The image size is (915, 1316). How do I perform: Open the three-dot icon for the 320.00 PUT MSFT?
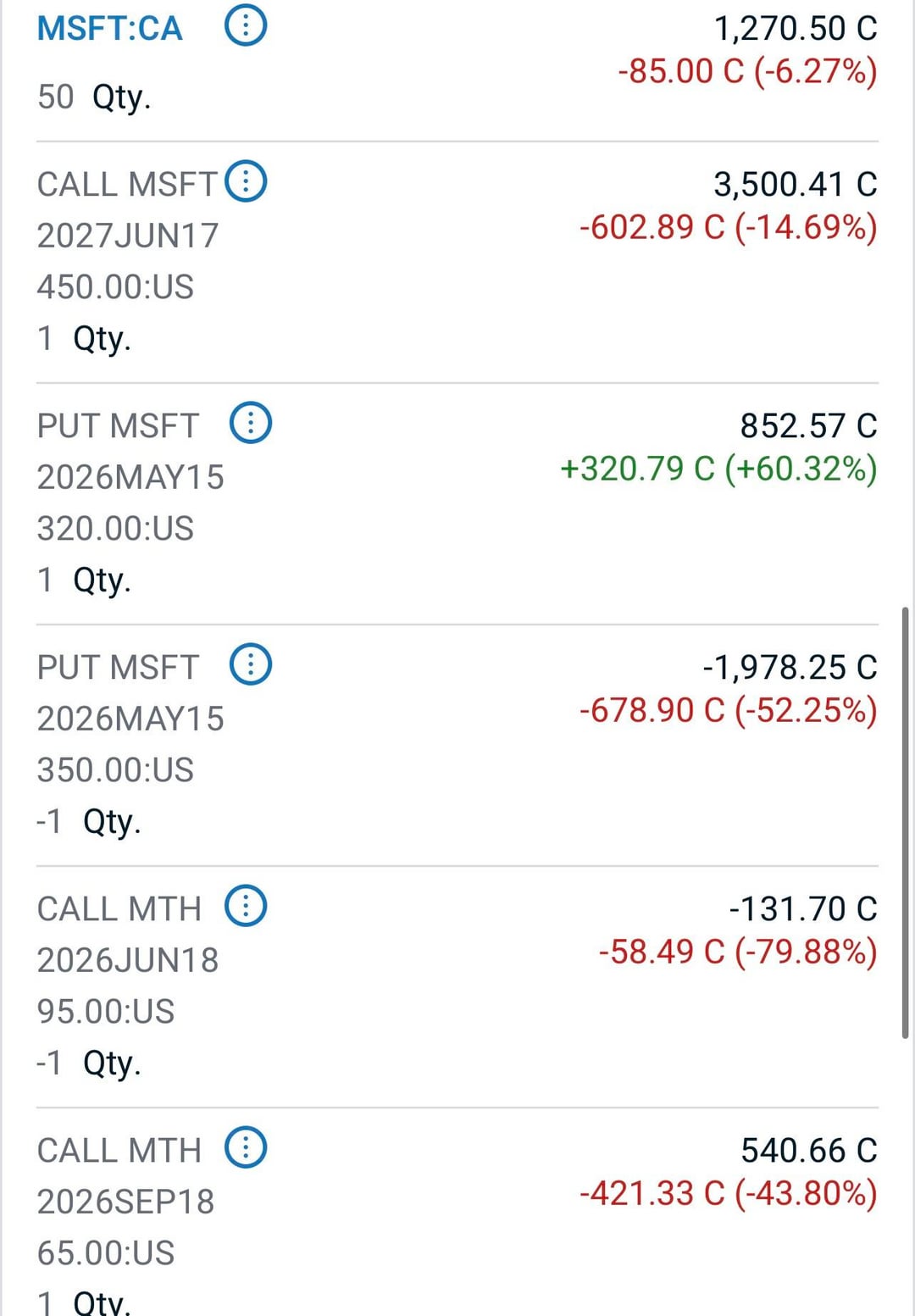(251, 423)
